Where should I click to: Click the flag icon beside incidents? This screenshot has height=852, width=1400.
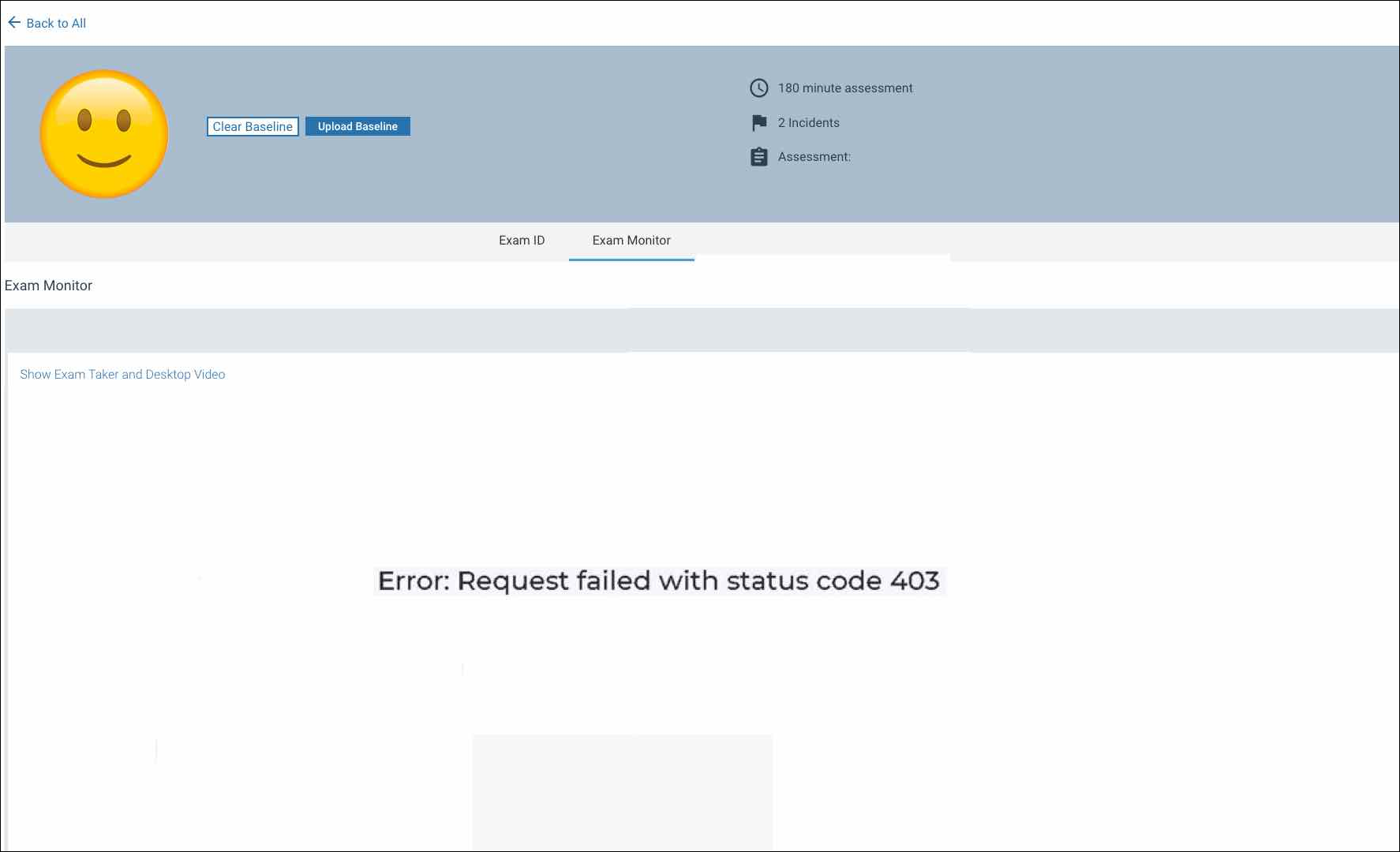pos(758,123)
